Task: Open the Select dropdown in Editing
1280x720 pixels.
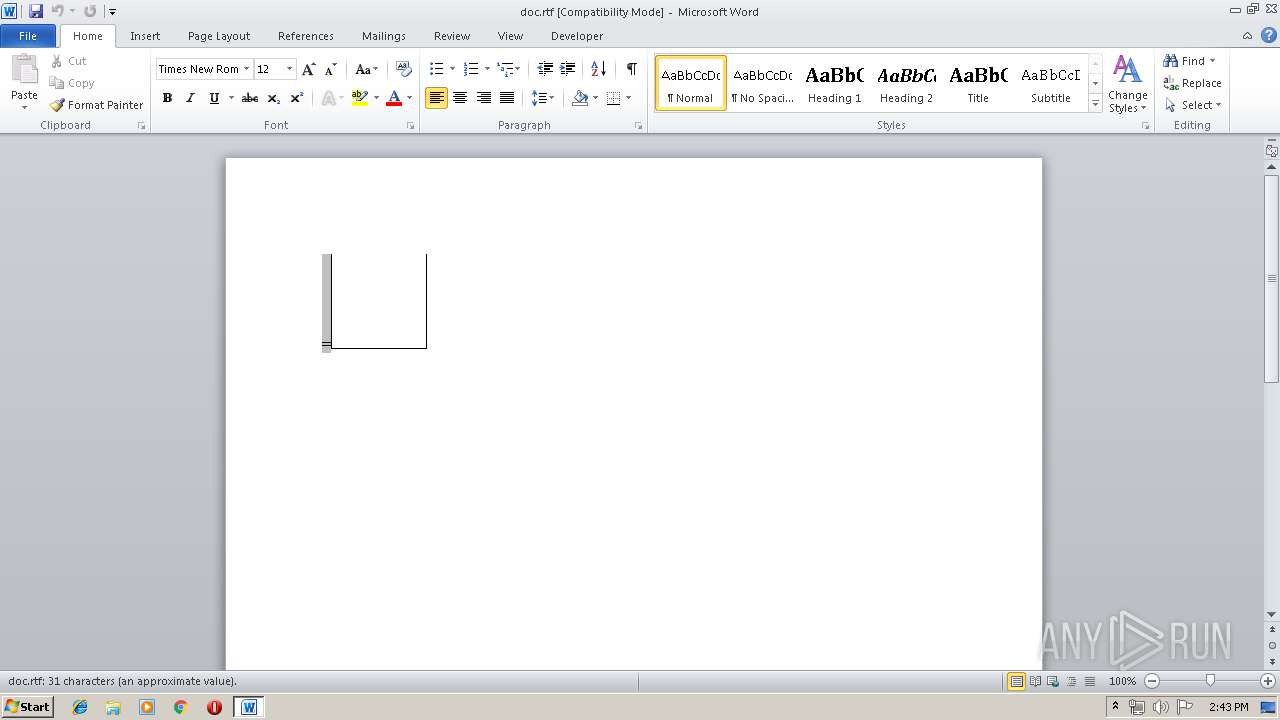Action: (x=1192, y=105)
